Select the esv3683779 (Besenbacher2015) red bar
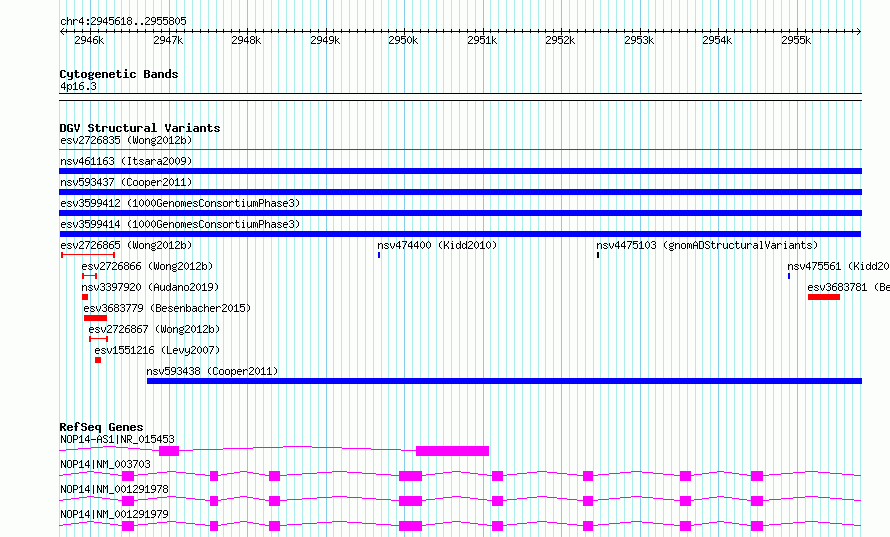This screenshot has height=537, width=890. click(95, 318)
